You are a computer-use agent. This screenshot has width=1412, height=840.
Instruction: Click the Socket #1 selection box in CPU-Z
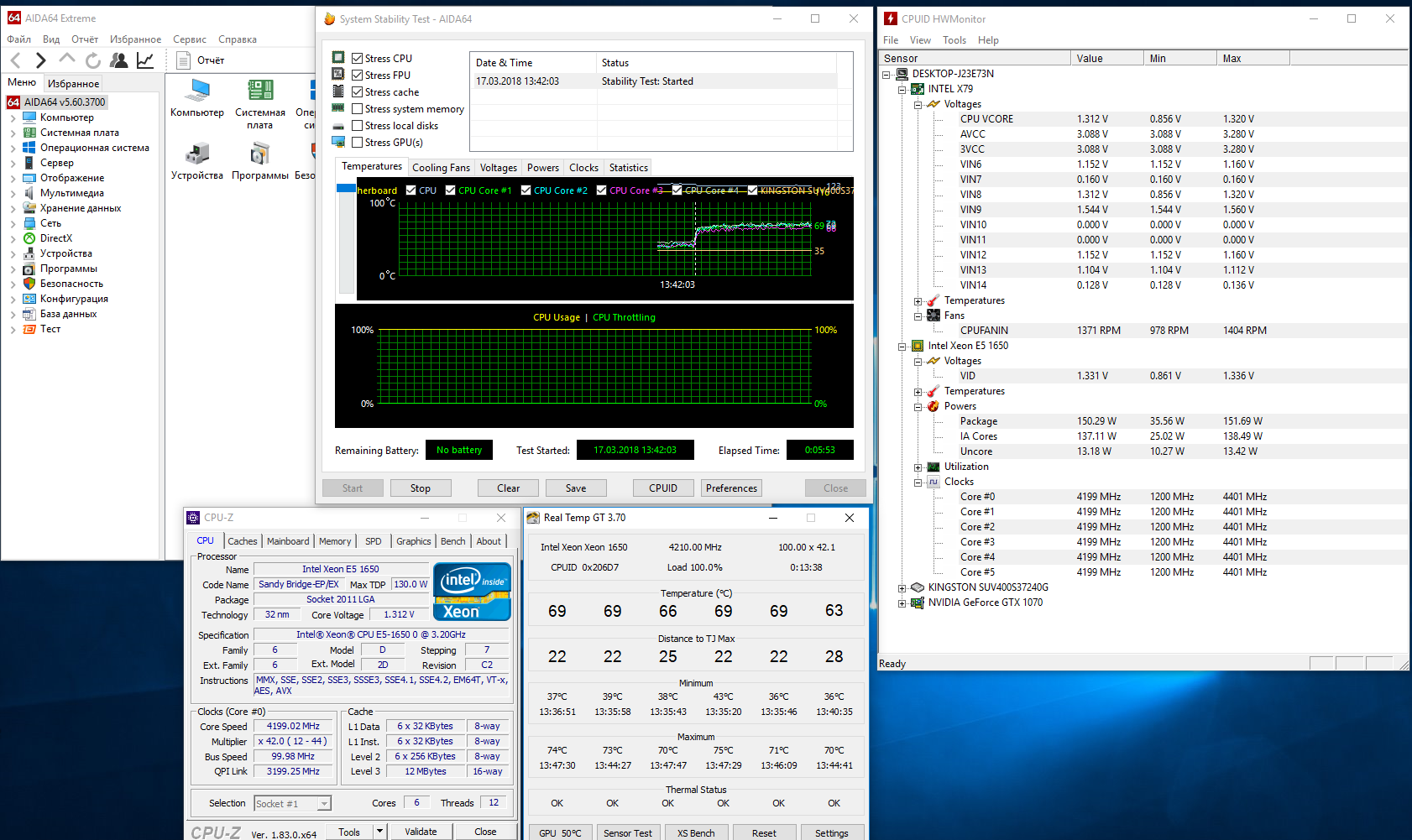pyautogui.click(x=292, y=804)
